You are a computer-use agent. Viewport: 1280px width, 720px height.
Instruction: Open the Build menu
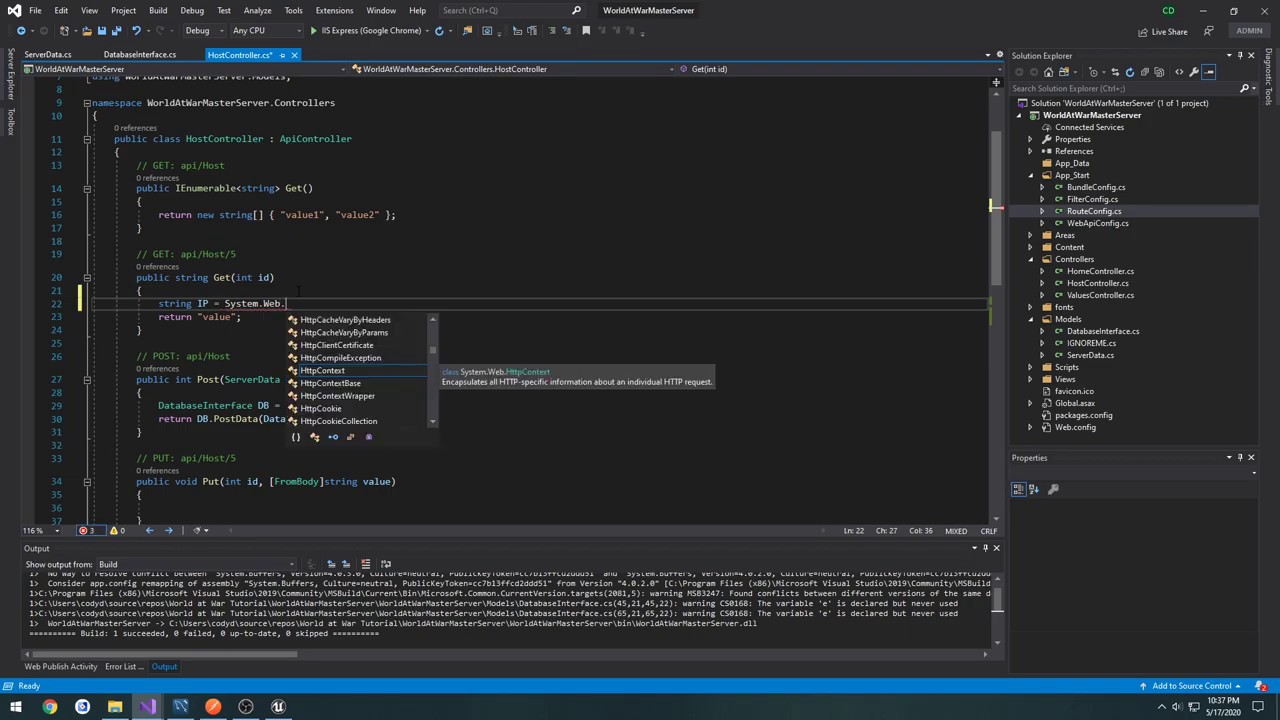pos(158,10)
